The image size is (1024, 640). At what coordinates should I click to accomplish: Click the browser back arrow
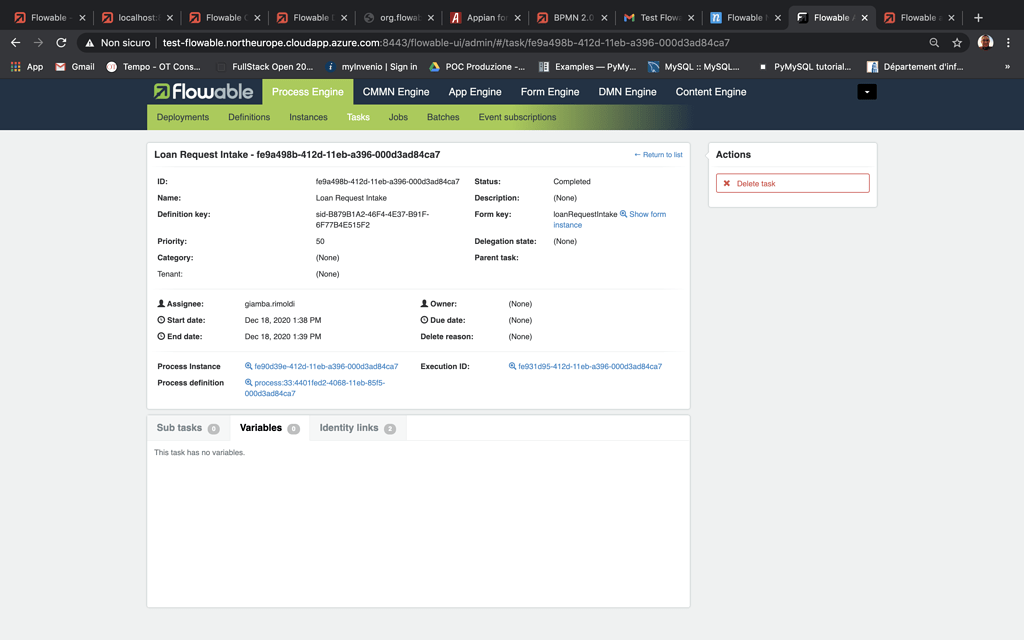[15, 43]
